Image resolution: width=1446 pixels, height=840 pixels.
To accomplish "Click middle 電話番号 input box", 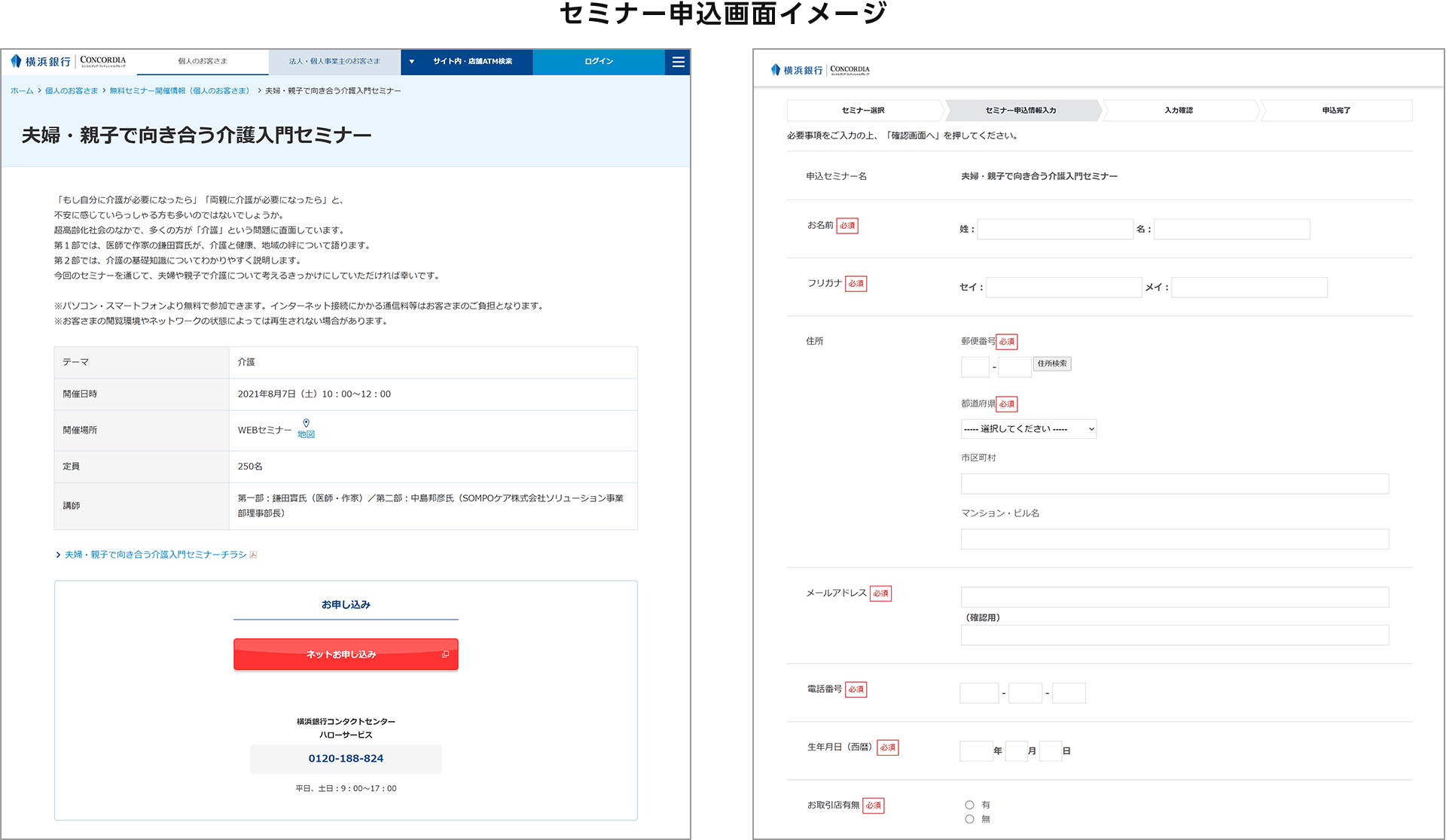I will coord(1025,693).
